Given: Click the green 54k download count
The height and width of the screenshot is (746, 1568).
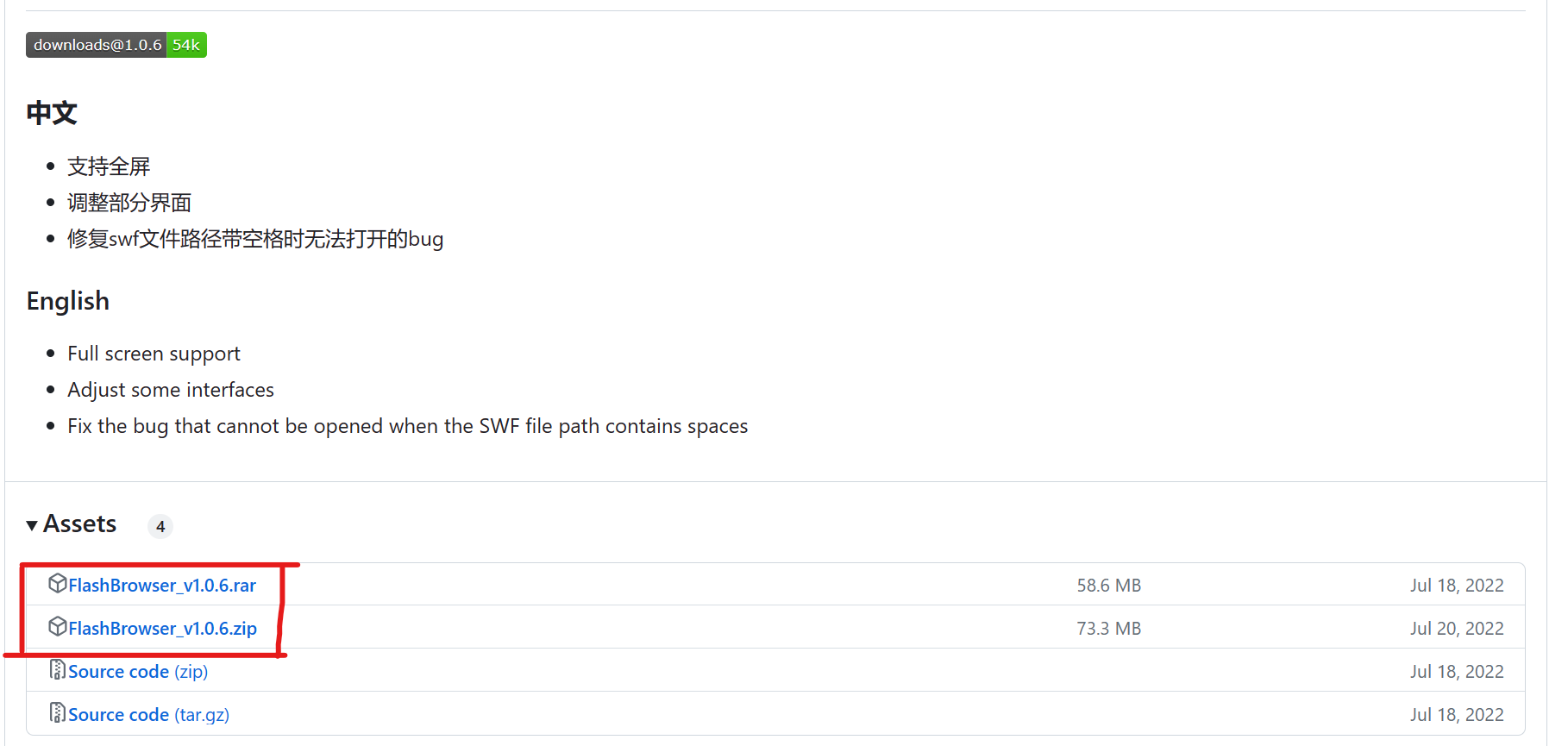Looking at the screenshot, I should point(186,45).
